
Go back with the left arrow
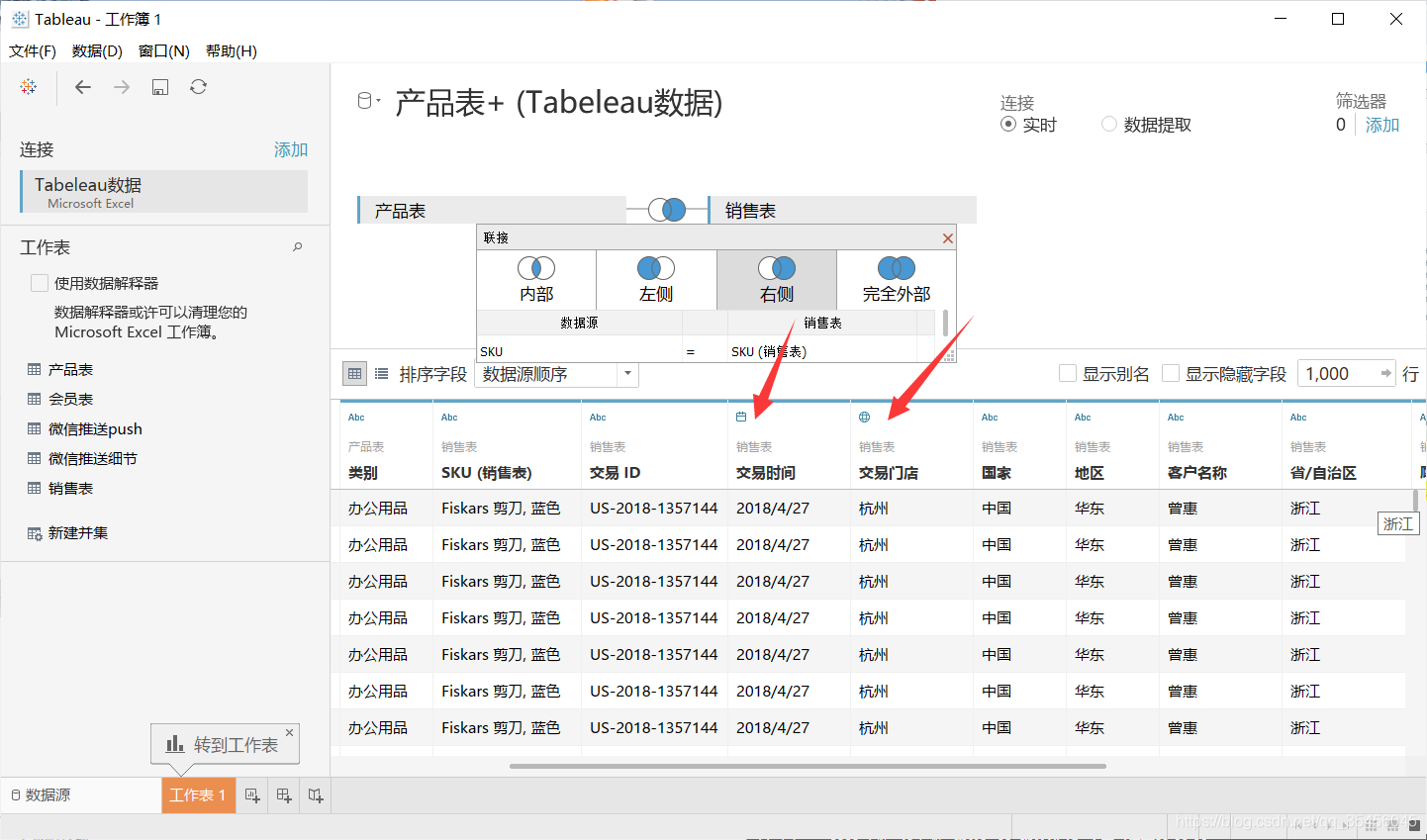[x=83, y=87]
